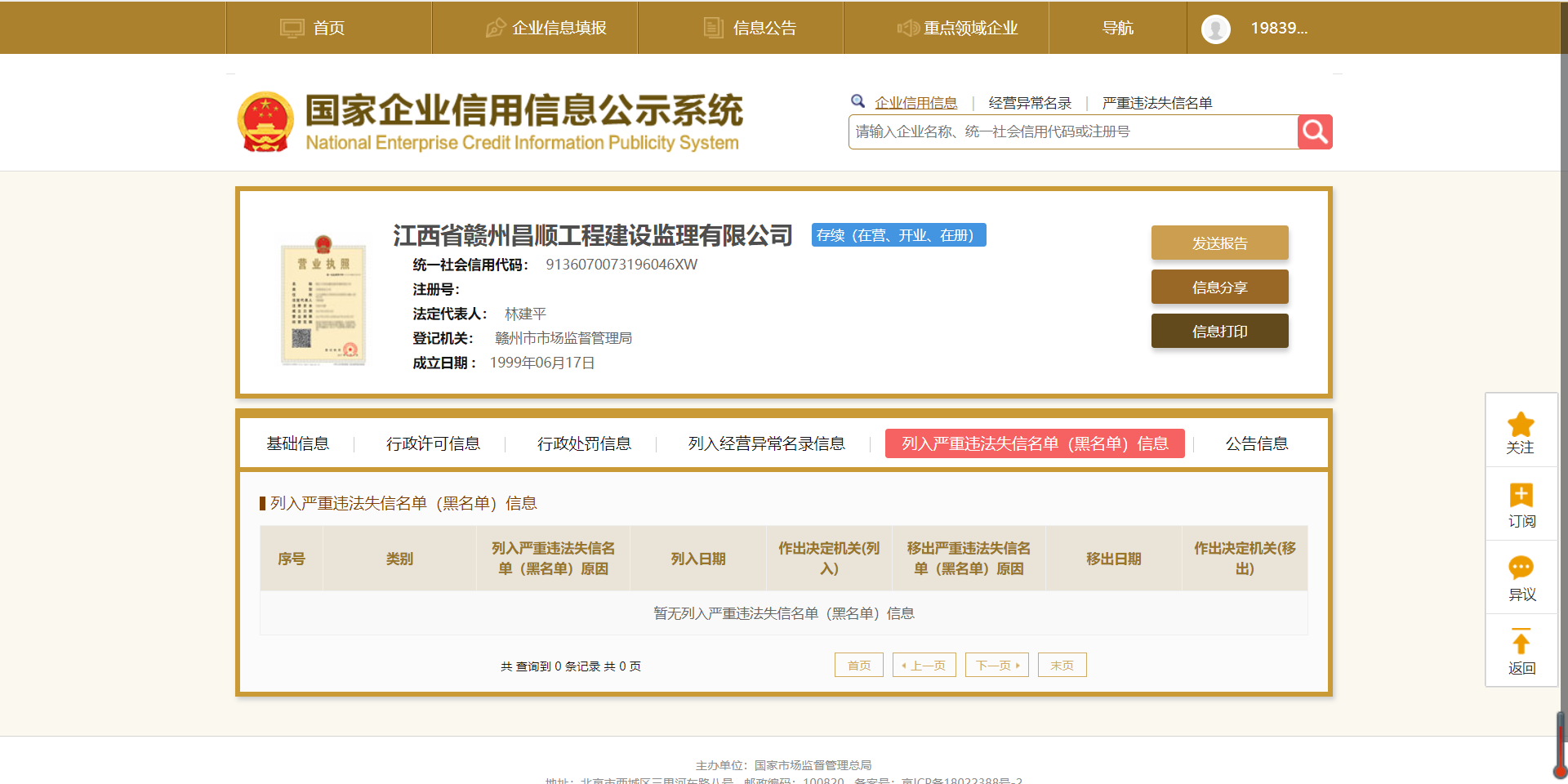The height and width of the screenshot is (784, 1568).
Task: Focus the enterprise name search input field
Action: [1072, 132]
